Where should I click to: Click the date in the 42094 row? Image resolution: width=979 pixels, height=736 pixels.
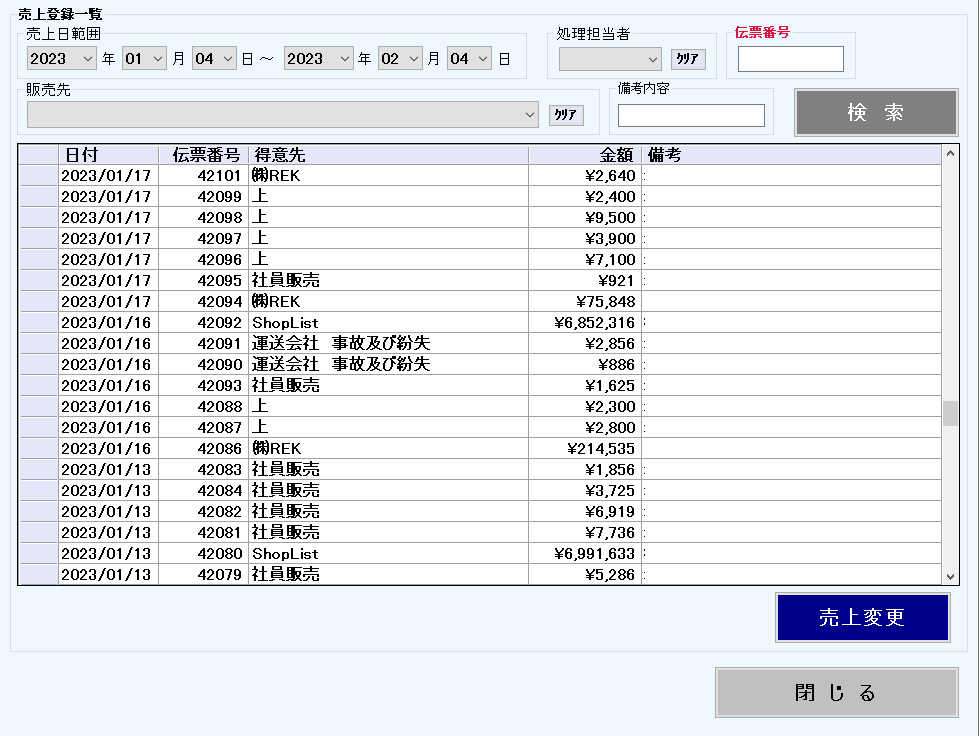click(x=106, y=302)
